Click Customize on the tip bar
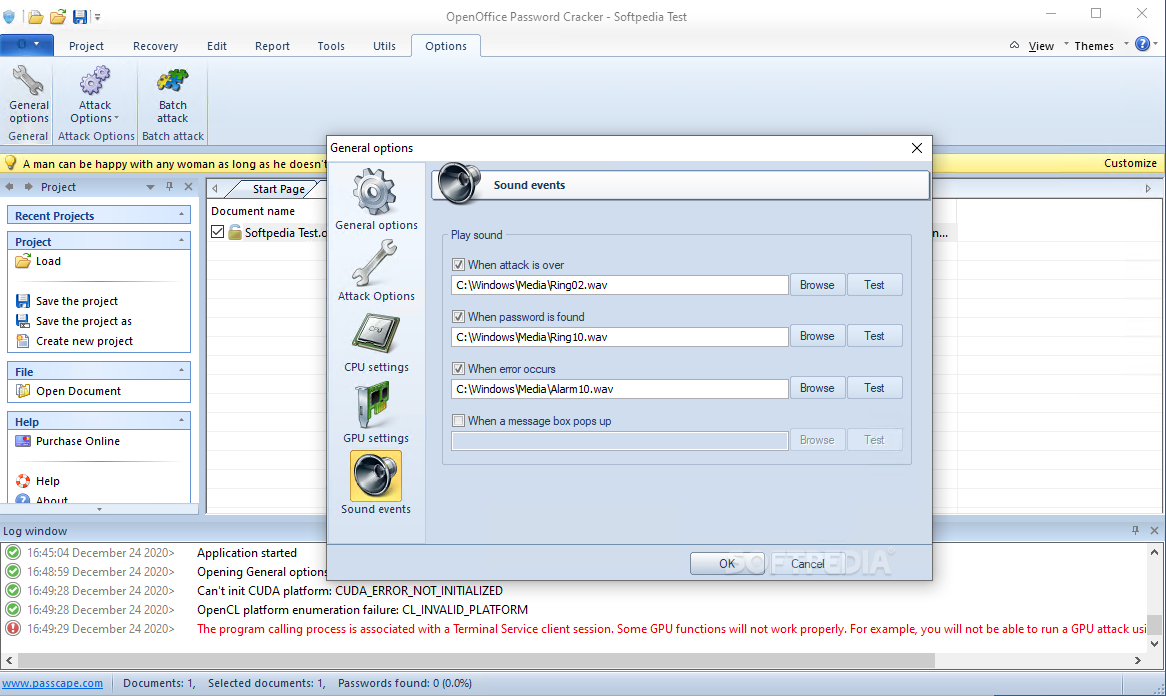1166x696 pixels. 1130,163
